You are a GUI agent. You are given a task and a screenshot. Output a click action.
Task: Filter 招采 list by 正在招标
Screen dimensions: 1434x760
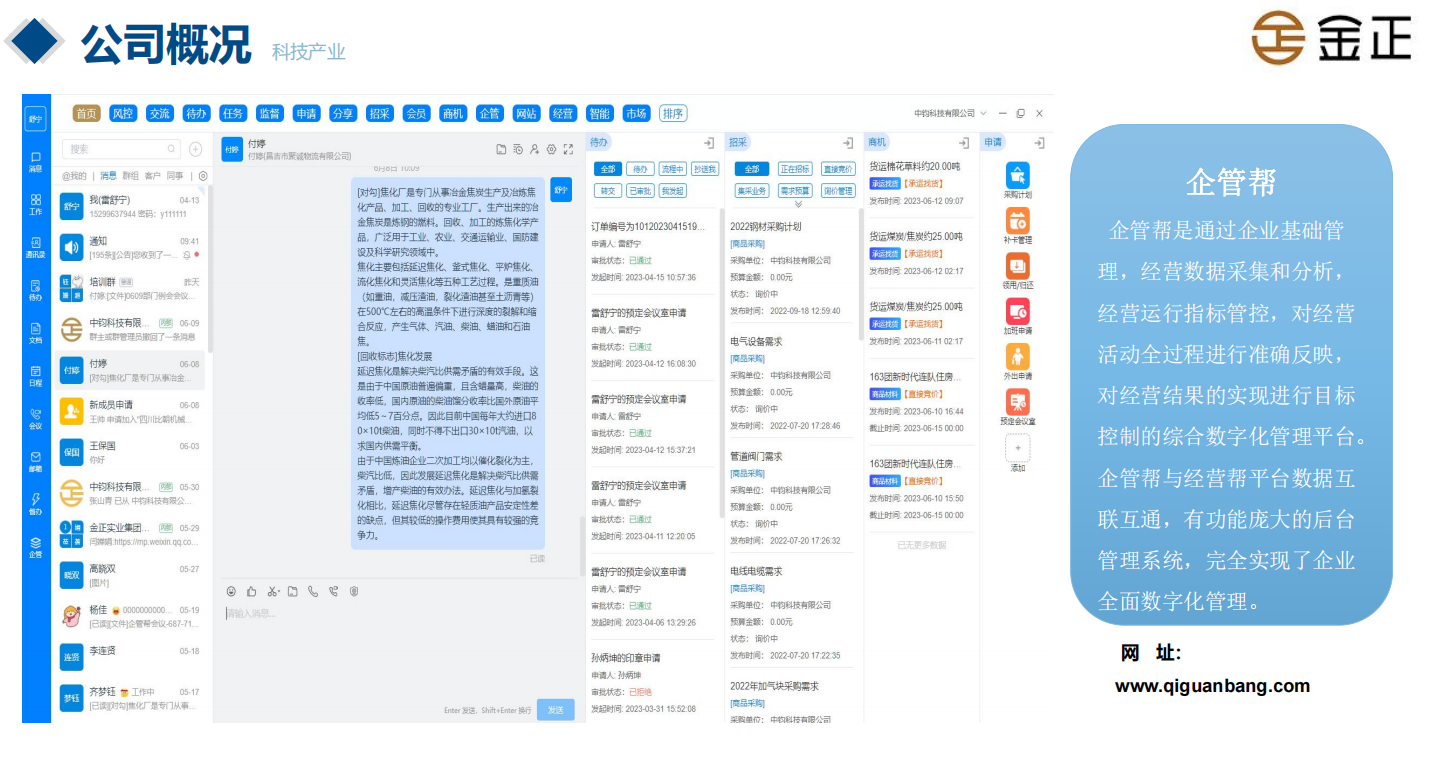(796, 169)
